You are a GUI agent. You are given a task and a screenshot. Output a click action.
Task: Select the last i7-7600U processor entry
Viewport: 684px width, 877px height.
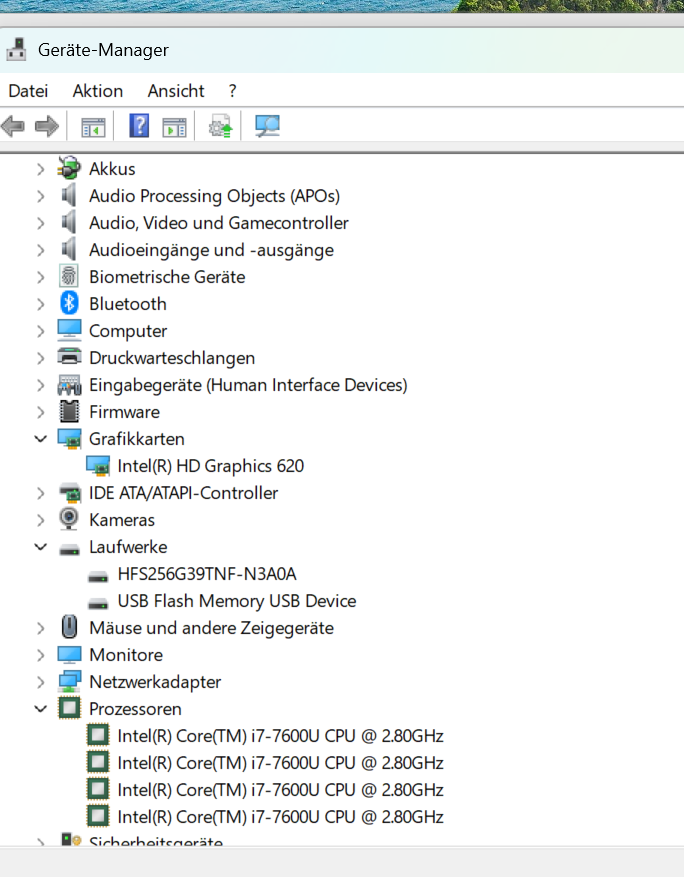280,817
